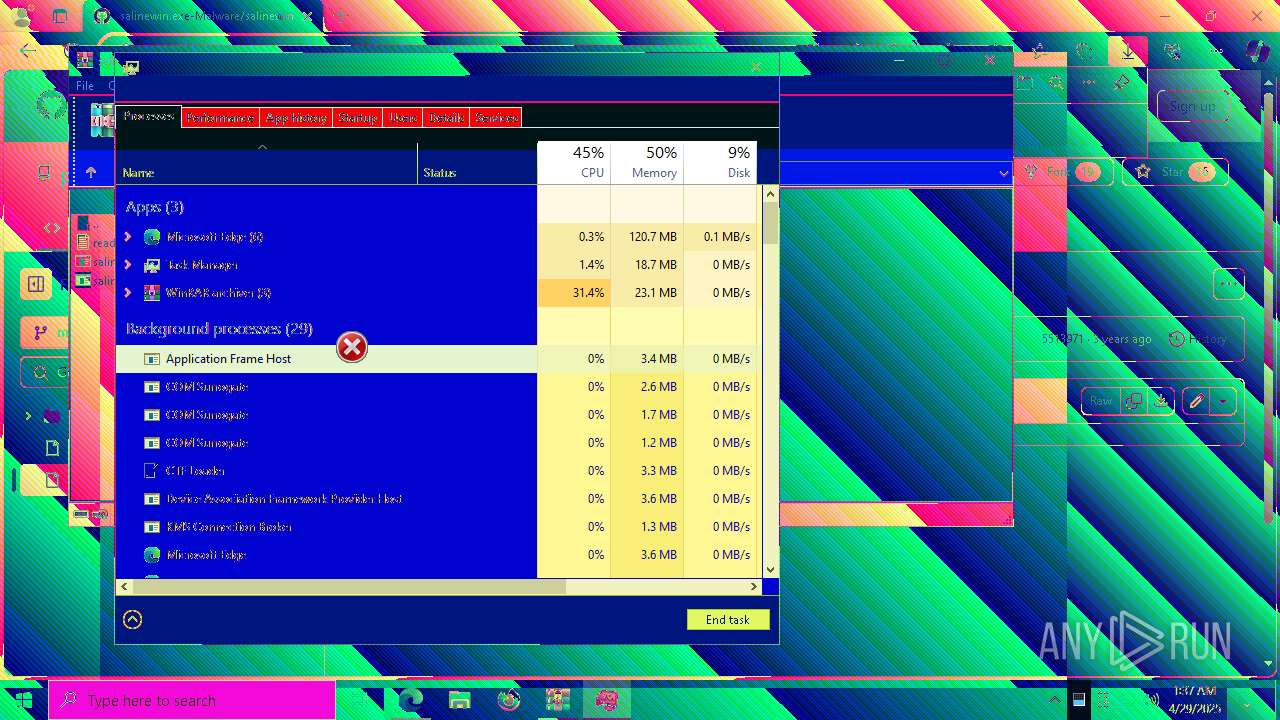Open Edge tab actions icon
The height and width of the screenshot is (720, 1280).
60,16
